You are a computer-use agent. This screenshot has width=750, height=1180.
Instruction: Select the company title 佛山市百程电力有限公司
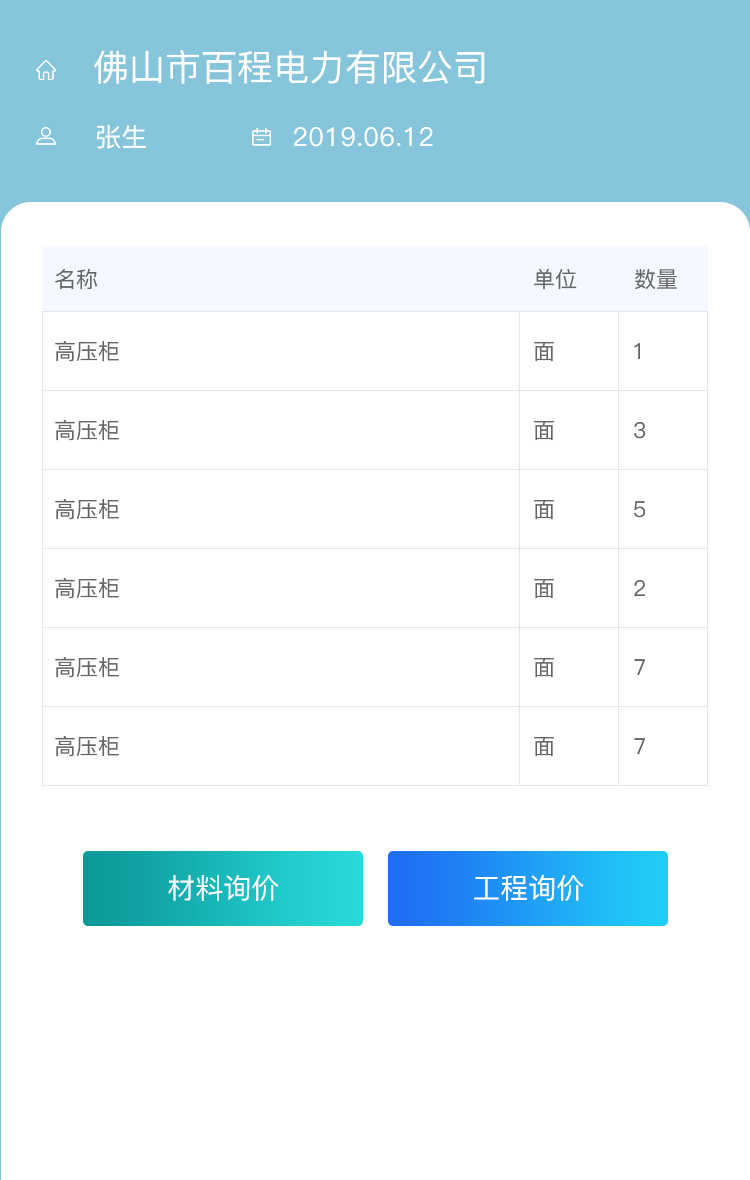pyautogui.click(x=290, y=68)
